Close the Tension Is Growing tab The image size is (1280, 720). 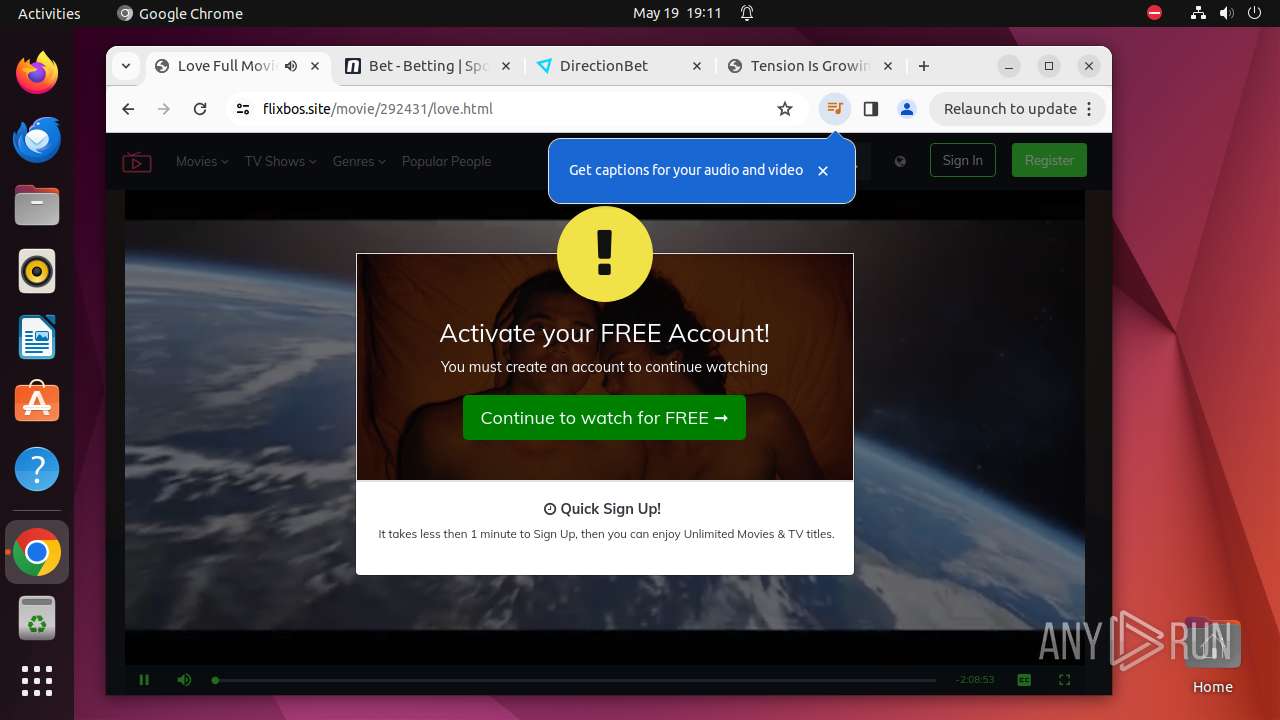pyautogui.click(x=889, y=66)
